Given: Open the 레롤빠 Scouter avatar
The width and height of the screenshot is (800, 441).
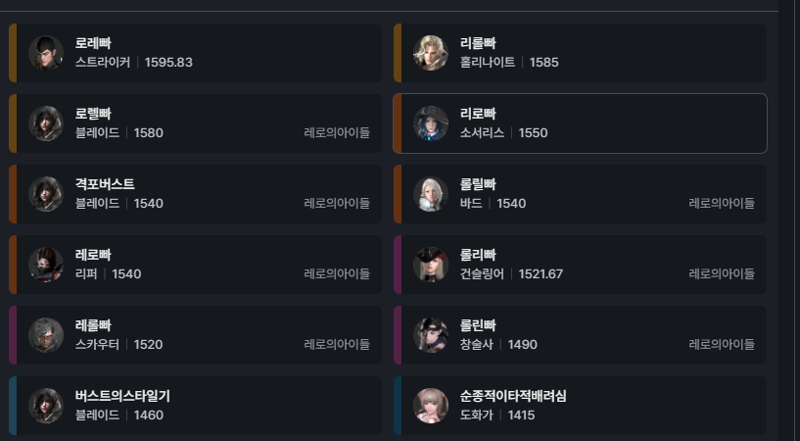Looking at the screenshot, I should tap(46, 335).
